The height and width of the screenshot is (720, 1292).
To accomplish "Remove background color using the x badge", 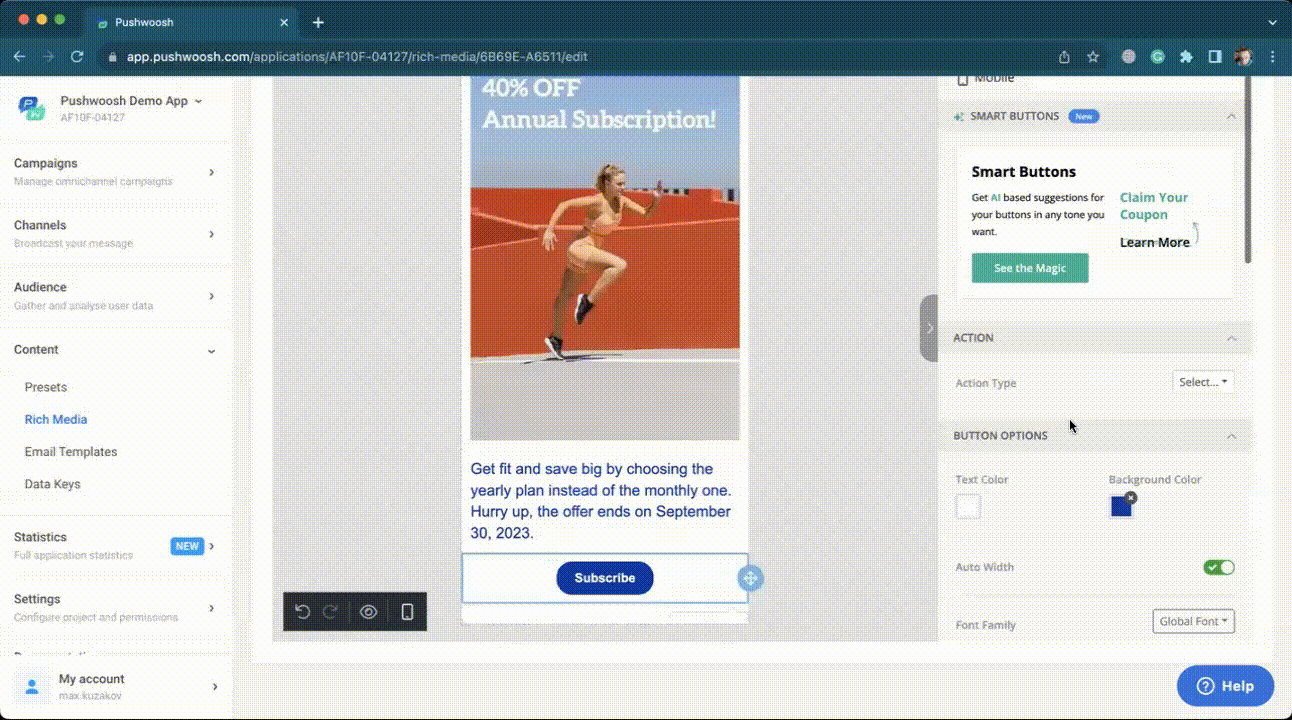I will click(1130, 497).
